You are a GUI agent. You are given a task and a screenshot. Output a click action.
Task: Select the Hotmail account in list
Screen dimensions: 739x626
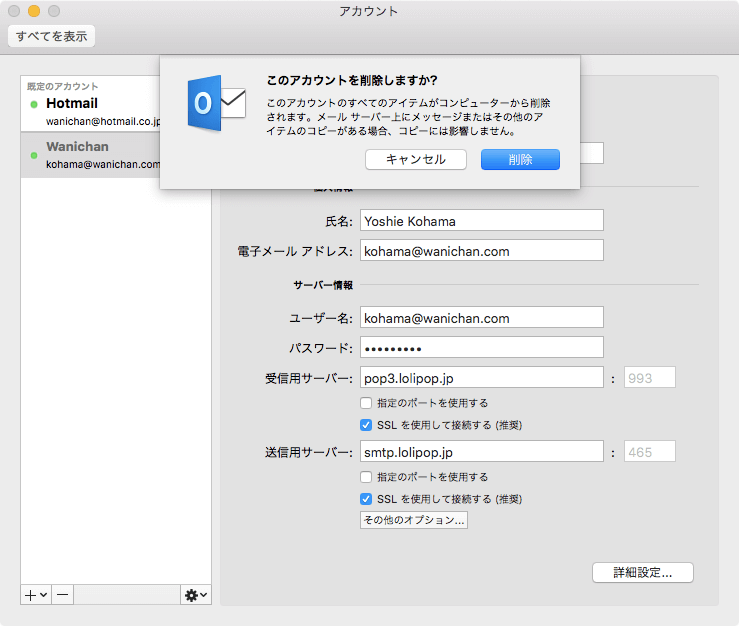(x=90, y=104)
